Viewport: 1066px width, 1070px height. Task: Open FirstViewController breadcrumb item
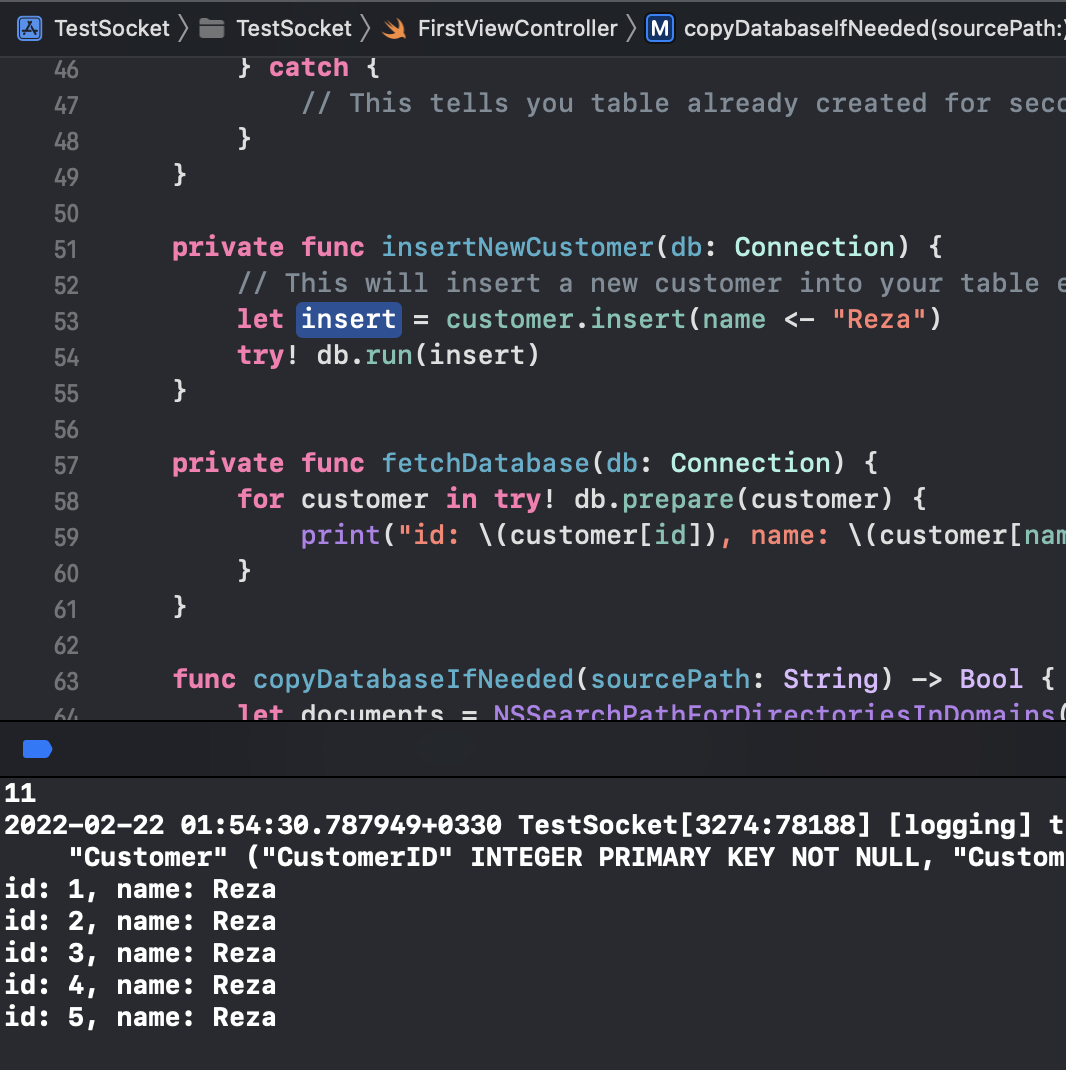coord(517,29)
